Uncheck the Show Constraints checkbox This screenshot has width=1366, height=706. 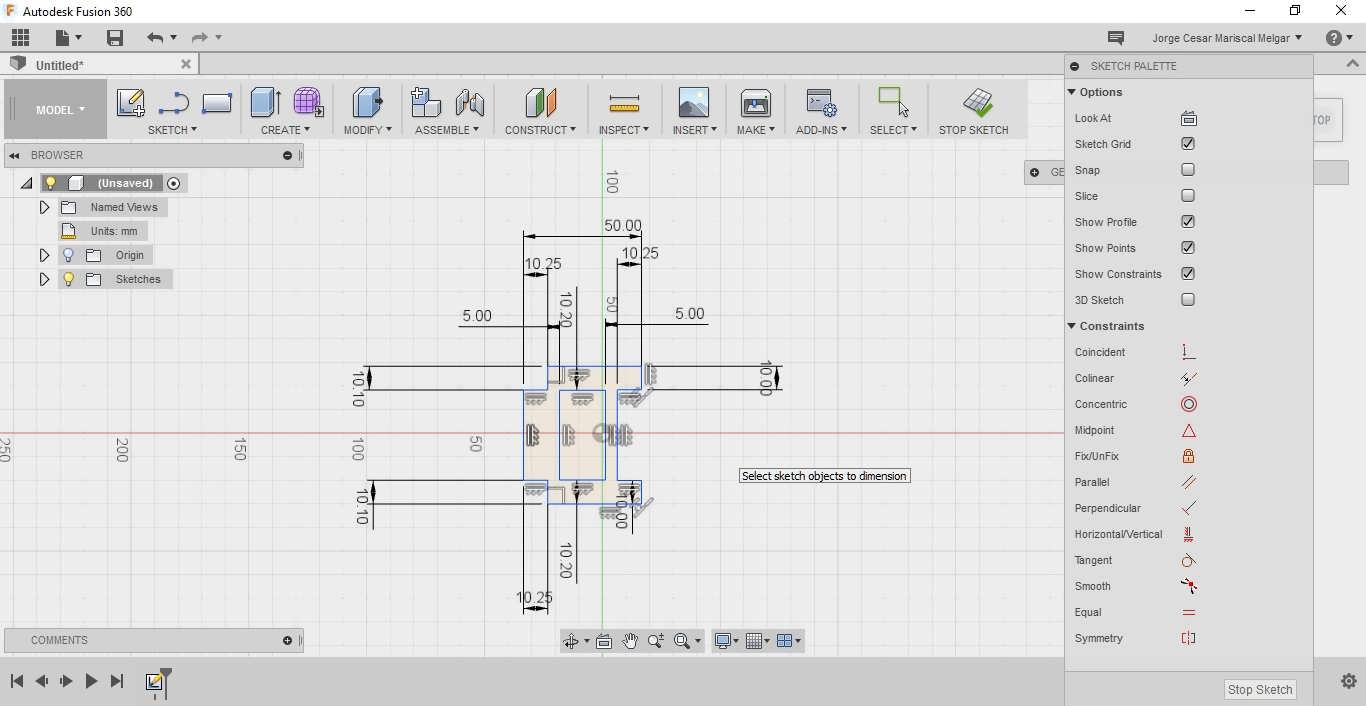tap(1188, 274)
